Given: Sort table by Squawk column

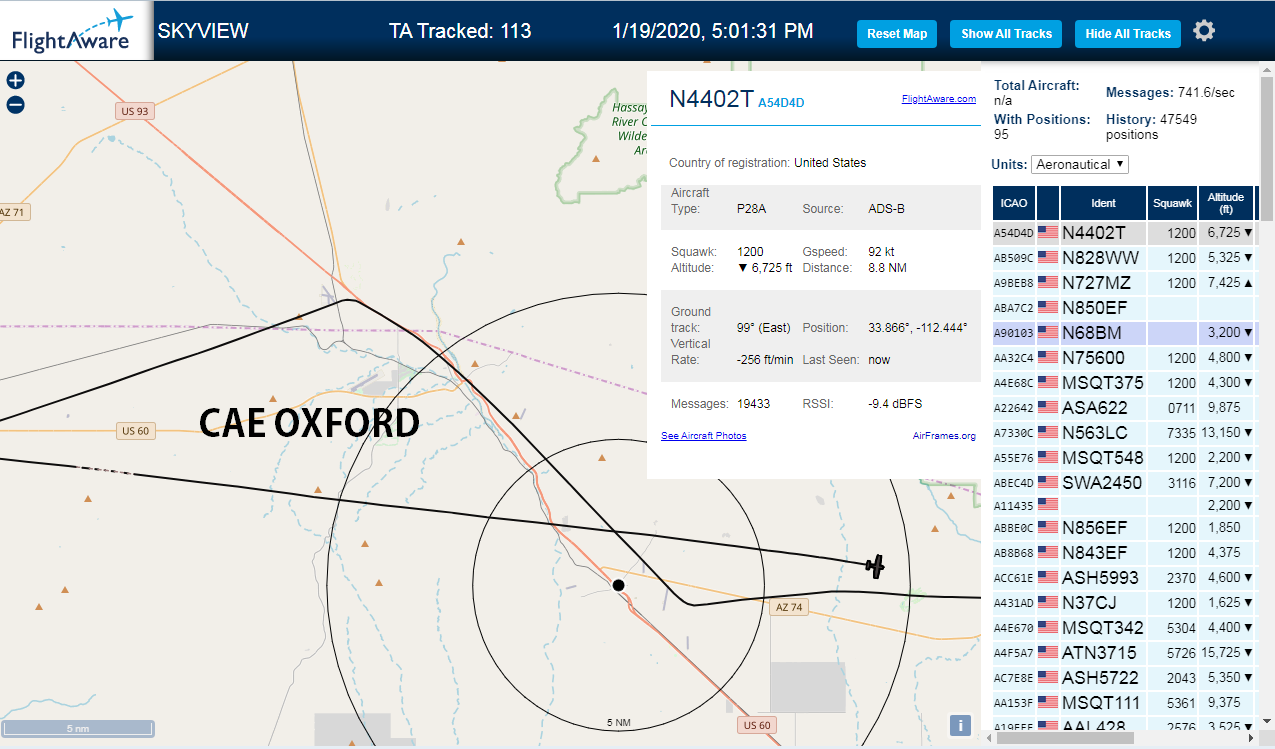Looking at the screenshot, I should pos(1172,203).
